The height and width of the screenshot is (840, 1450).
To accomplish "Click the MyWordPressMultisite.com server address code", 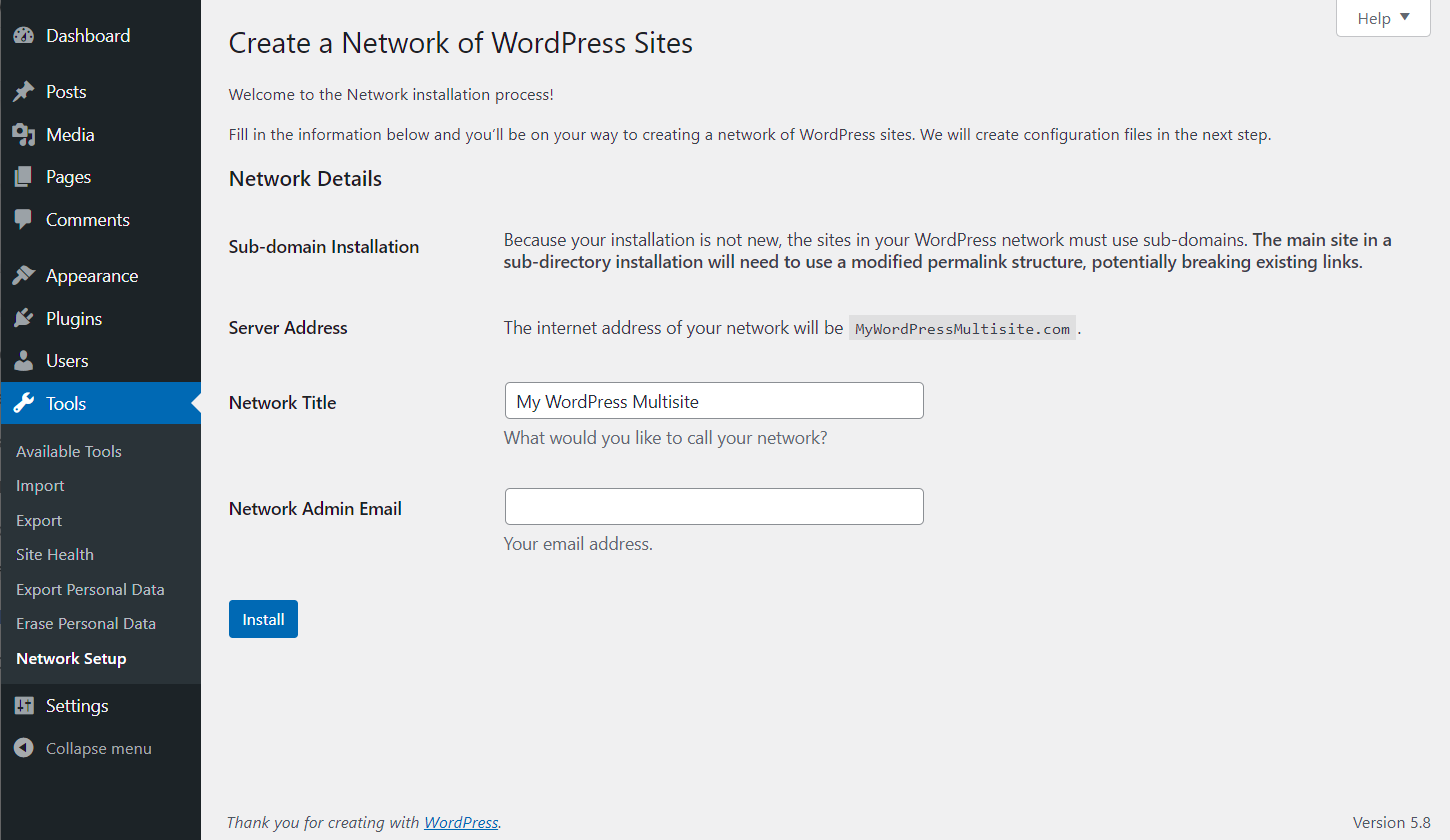I will pyautogui.click(x=962, y=329).
